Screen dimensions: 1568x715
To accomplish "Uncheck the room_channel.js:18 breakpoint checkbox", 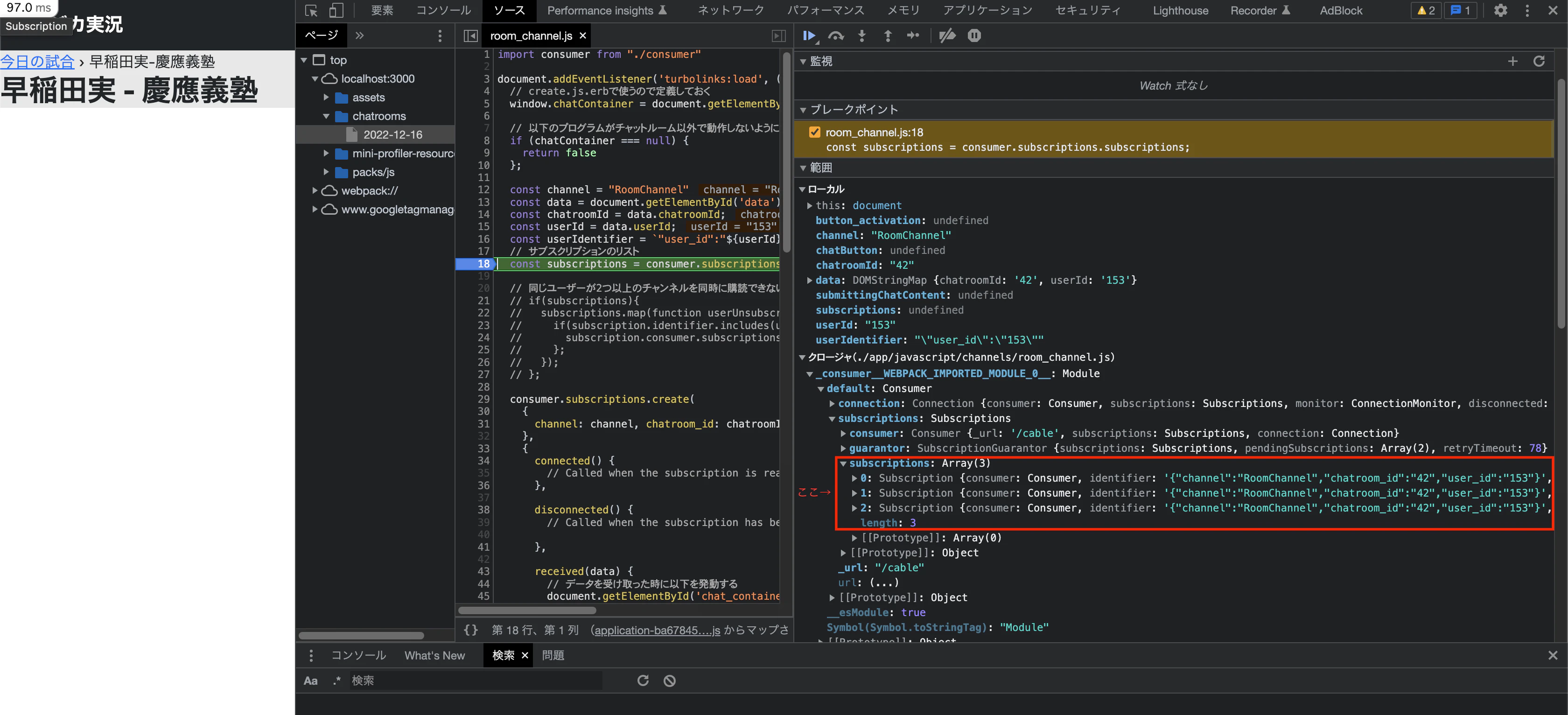I will click(x=814, y=132).
